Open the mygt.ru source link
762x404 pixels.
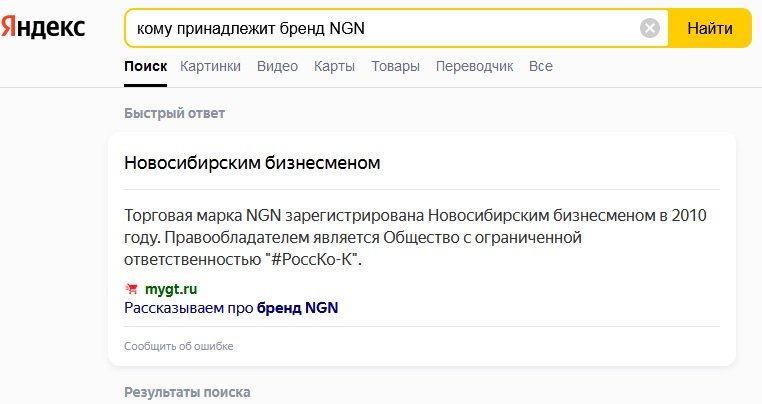(171, 289)
